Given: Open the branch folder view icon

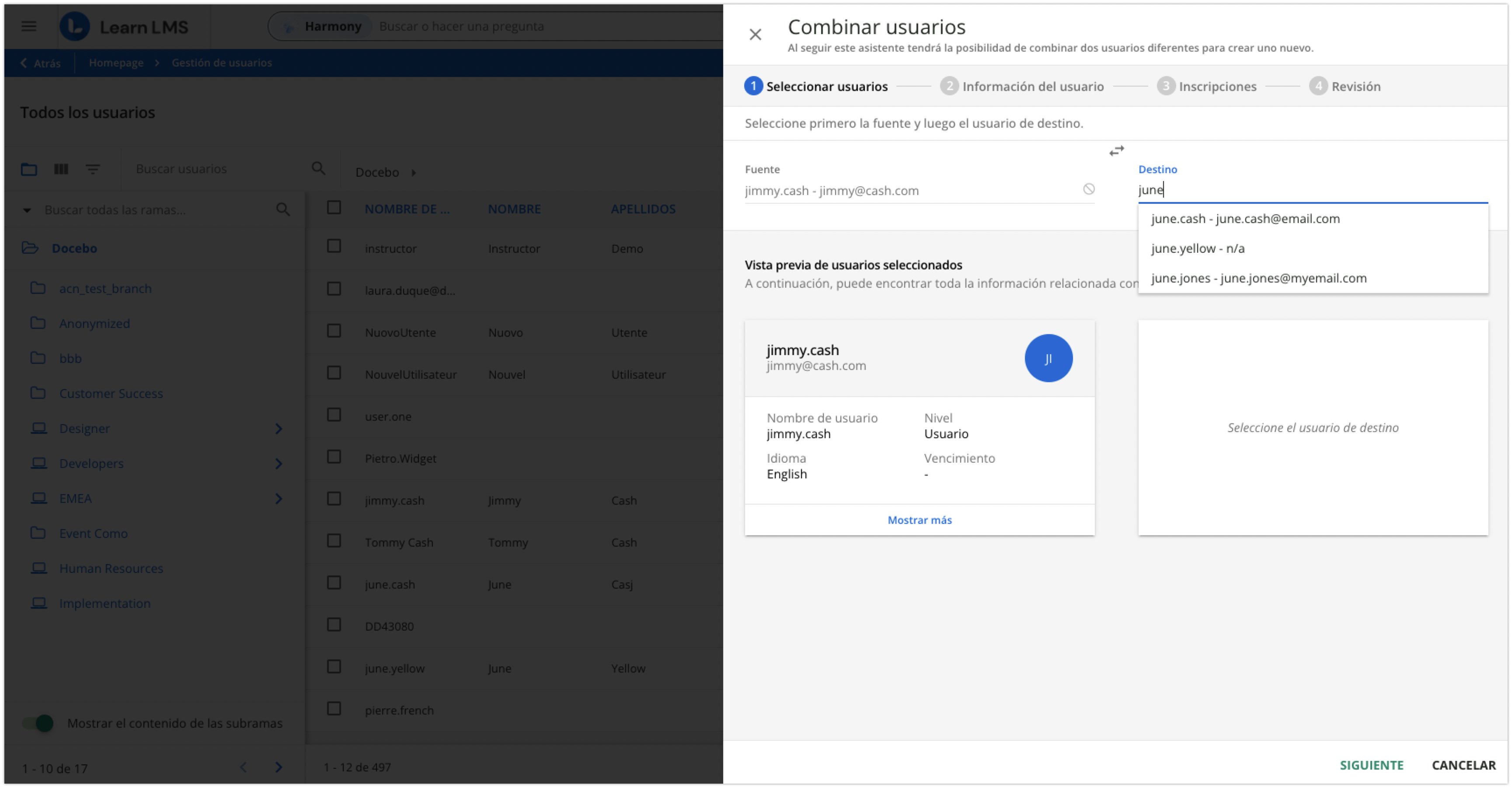Looking at the screenshot, I should pyautogui.click(x=28, y=169).
